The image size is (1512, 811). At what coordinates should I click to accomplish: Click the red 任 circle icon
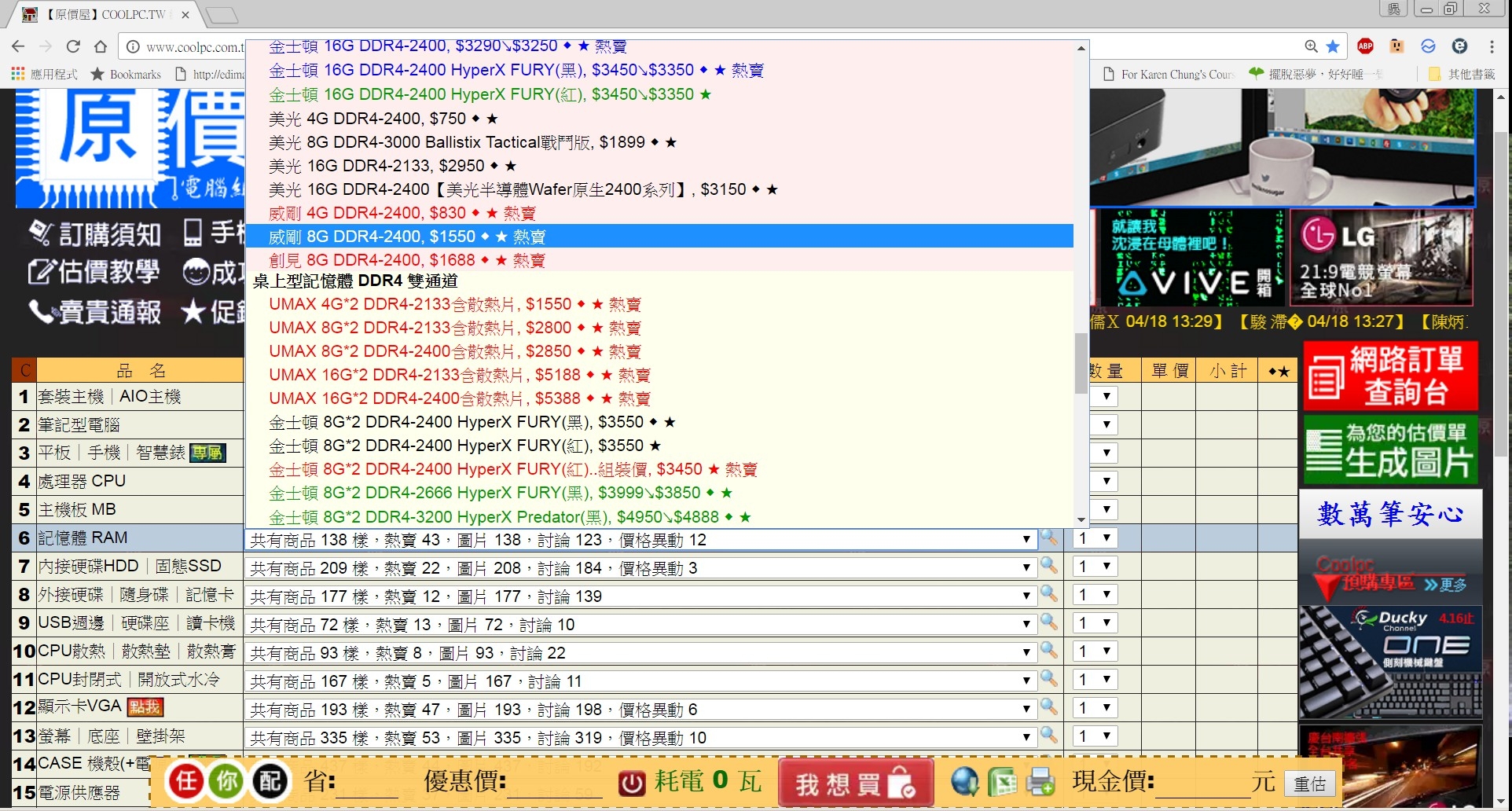[x=186, y=781]
